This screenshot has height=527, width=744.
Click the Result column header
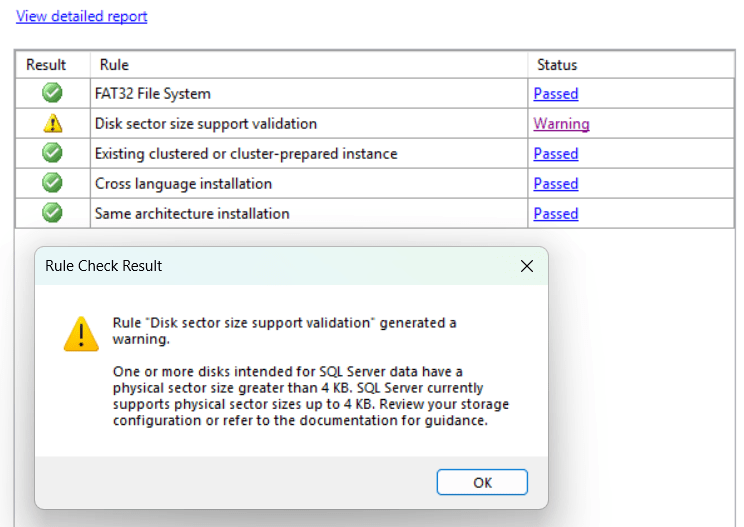click(46, 65)
